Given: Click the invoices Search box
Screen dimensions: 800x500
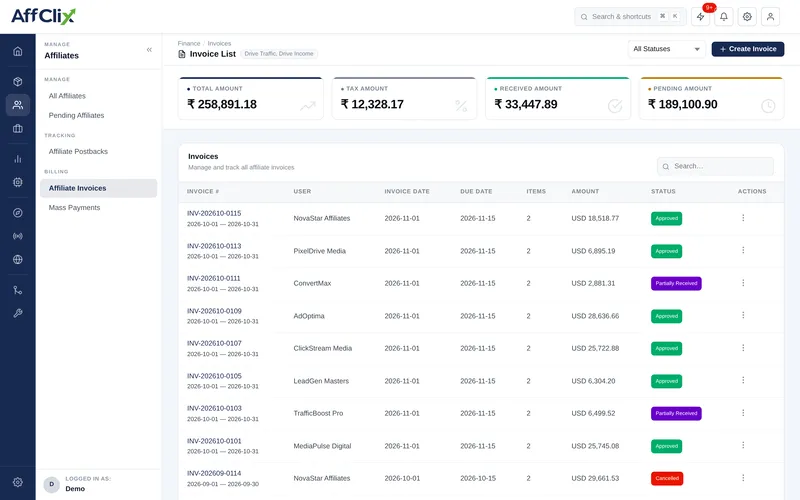Looking at the screenshot, I should (715, 166).
